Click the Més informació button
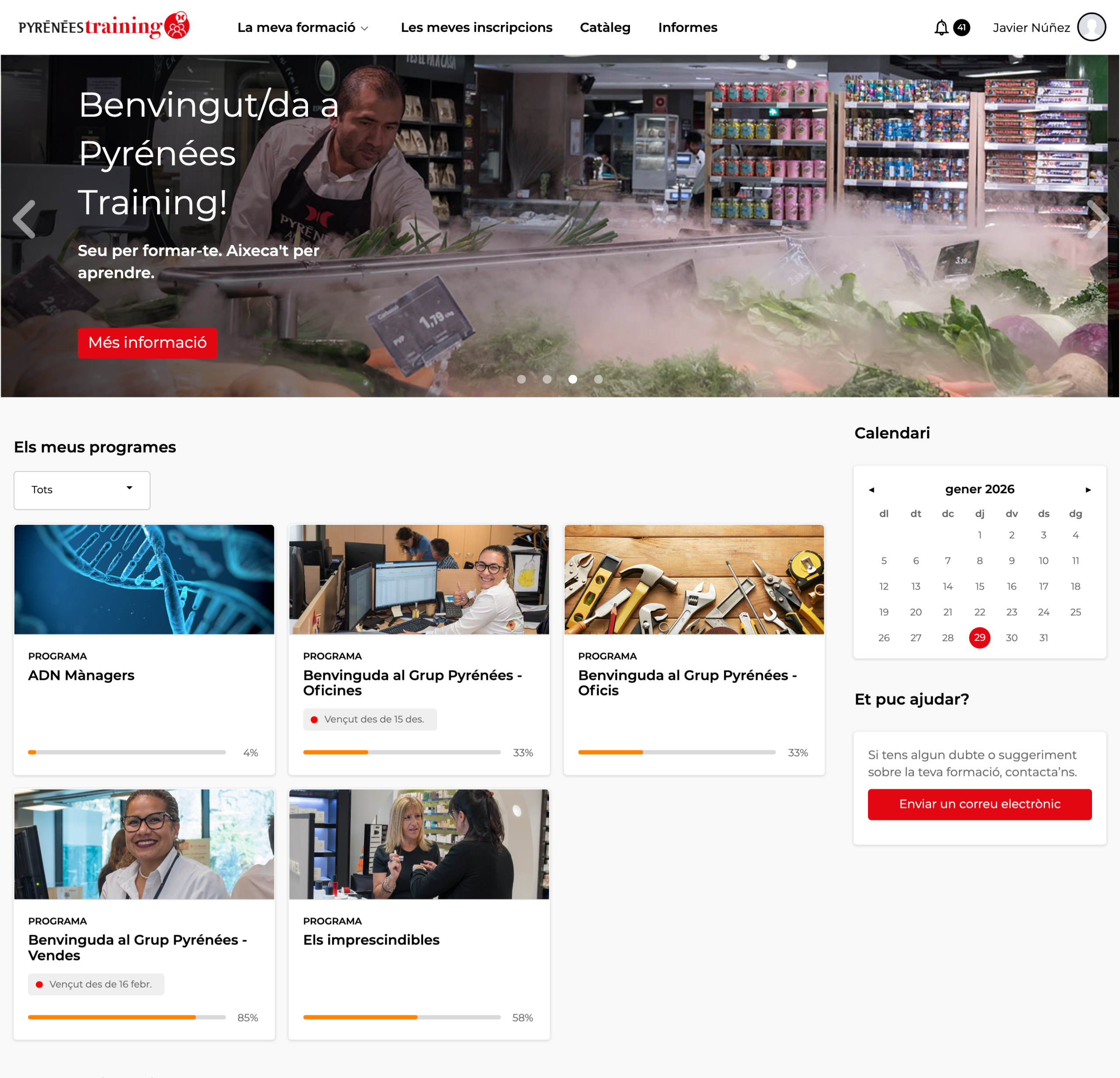 click(x=147, y=342)
